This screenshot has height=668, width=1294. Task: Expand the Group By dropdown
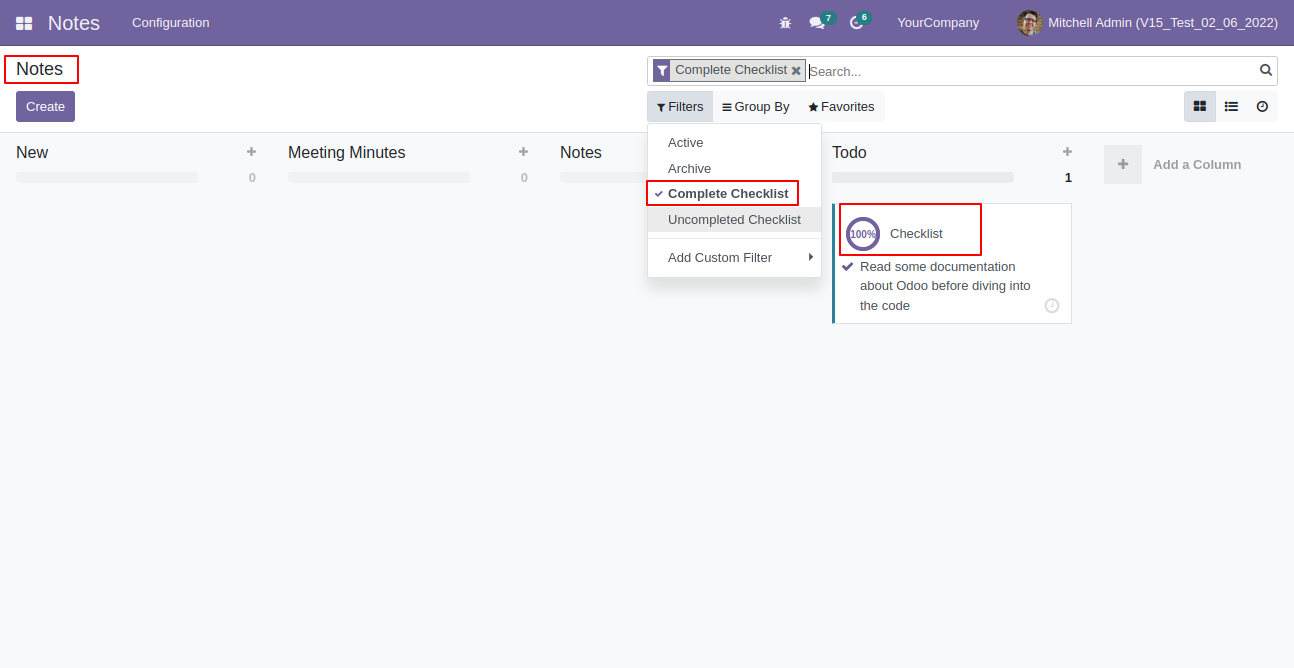[756, 107]
